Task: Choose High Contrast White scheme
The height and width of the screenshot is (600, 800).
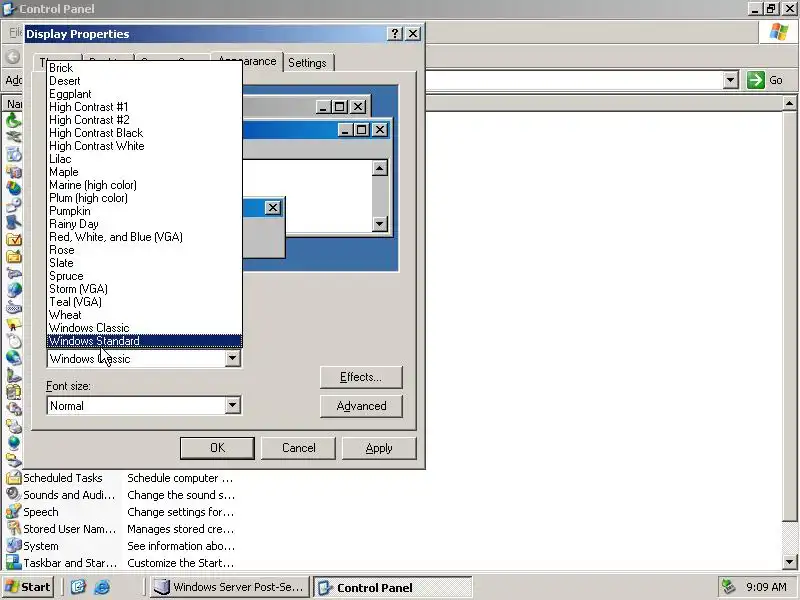Action: pos(144,146)
